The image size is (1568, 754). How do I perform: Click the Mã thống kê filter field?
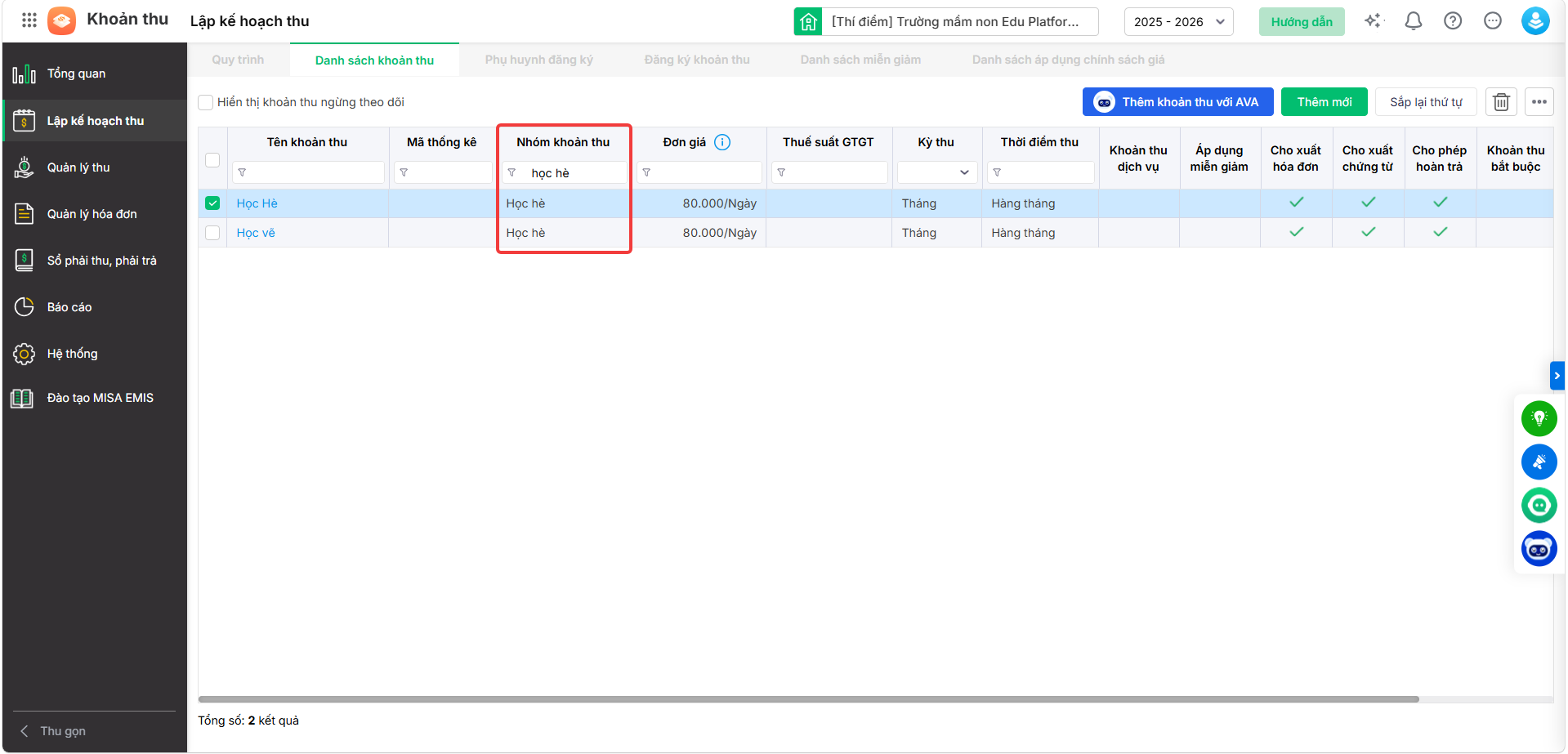point(443,172)
